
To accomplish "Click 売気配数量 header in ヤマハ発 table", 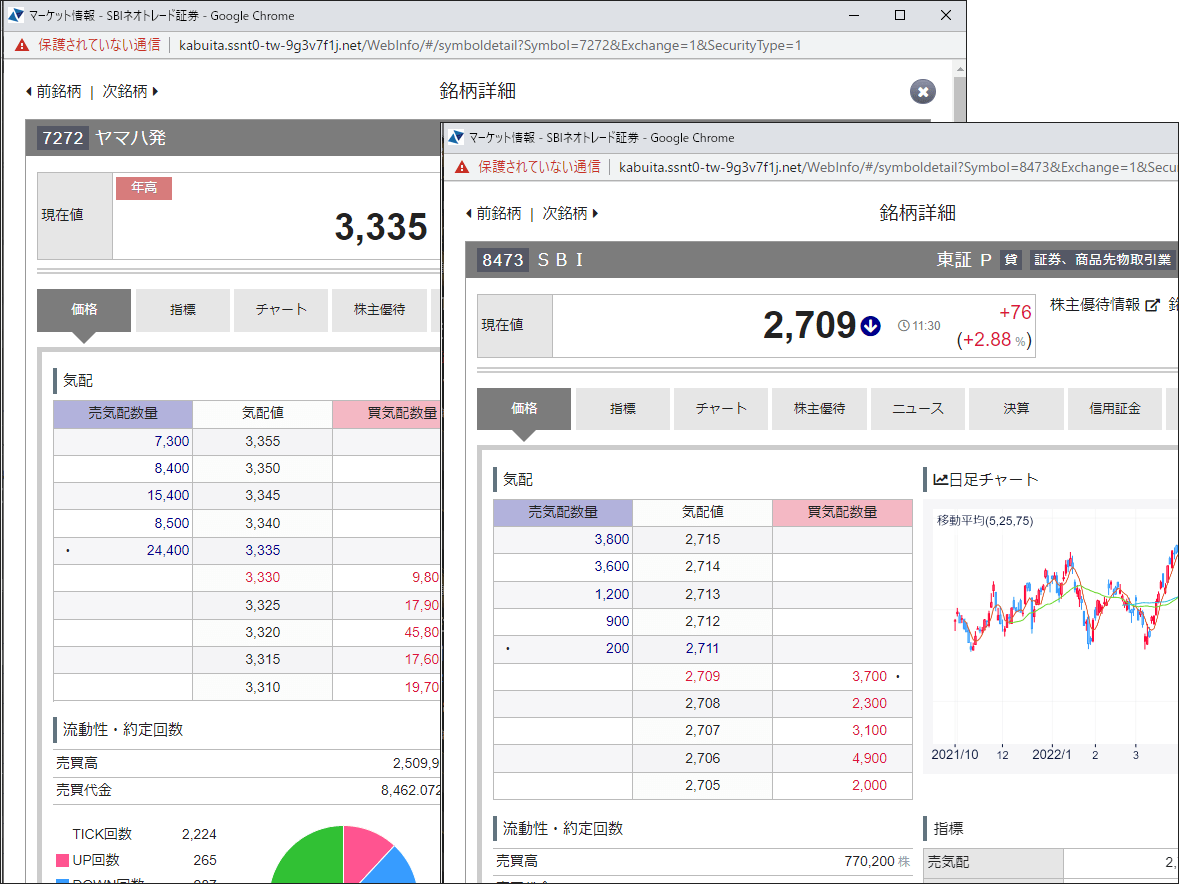I will (123, 413).
